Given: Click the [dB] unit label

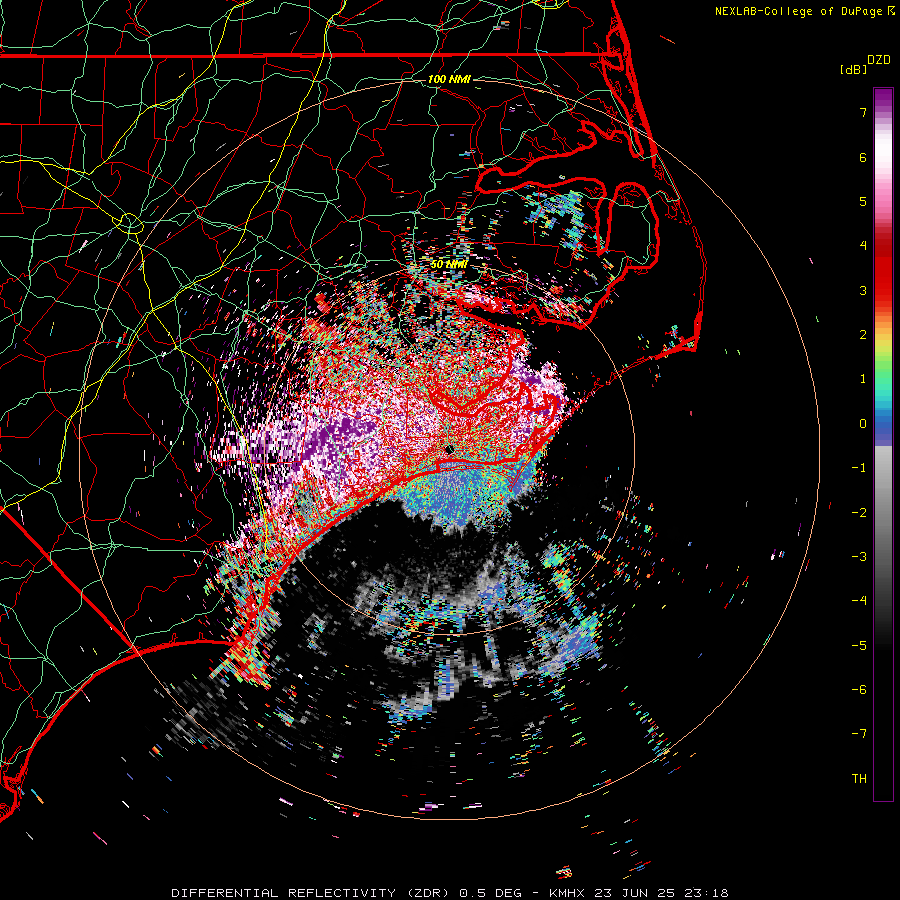Looking at the screenshot, I should pos(853,69).
